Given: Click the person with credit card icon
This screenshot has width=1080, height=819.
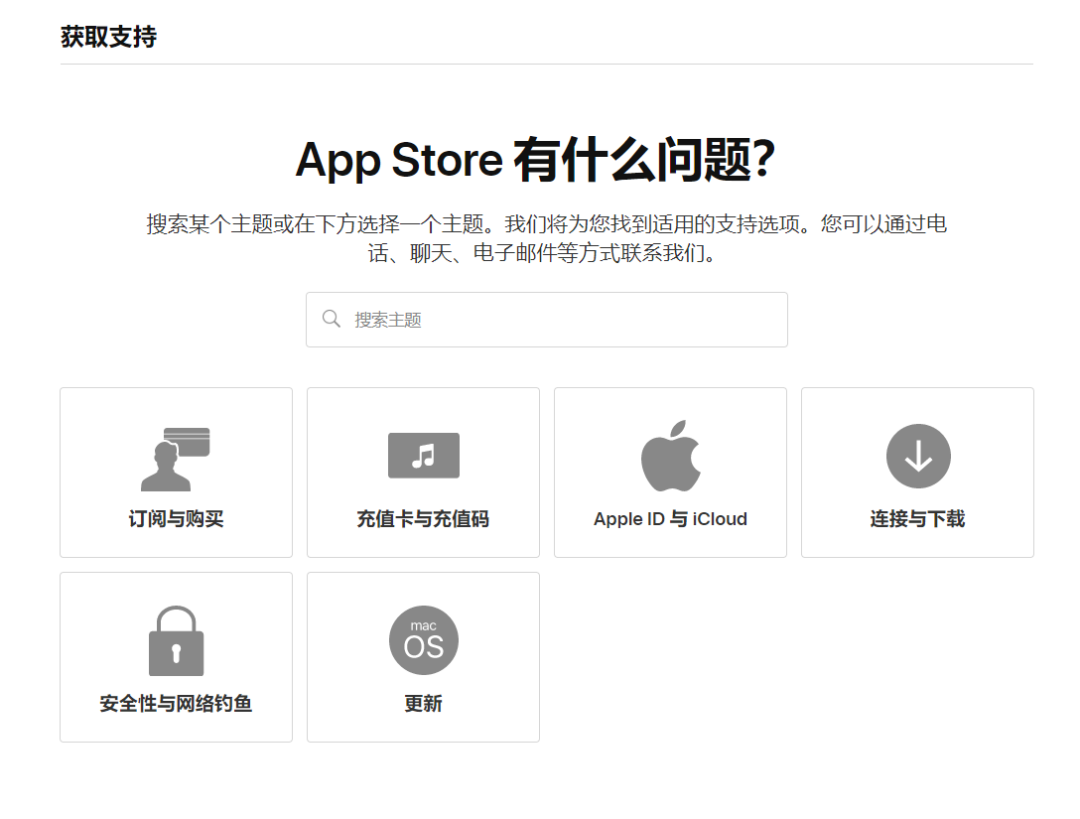Looking at the screenshot, I should 176,459.
